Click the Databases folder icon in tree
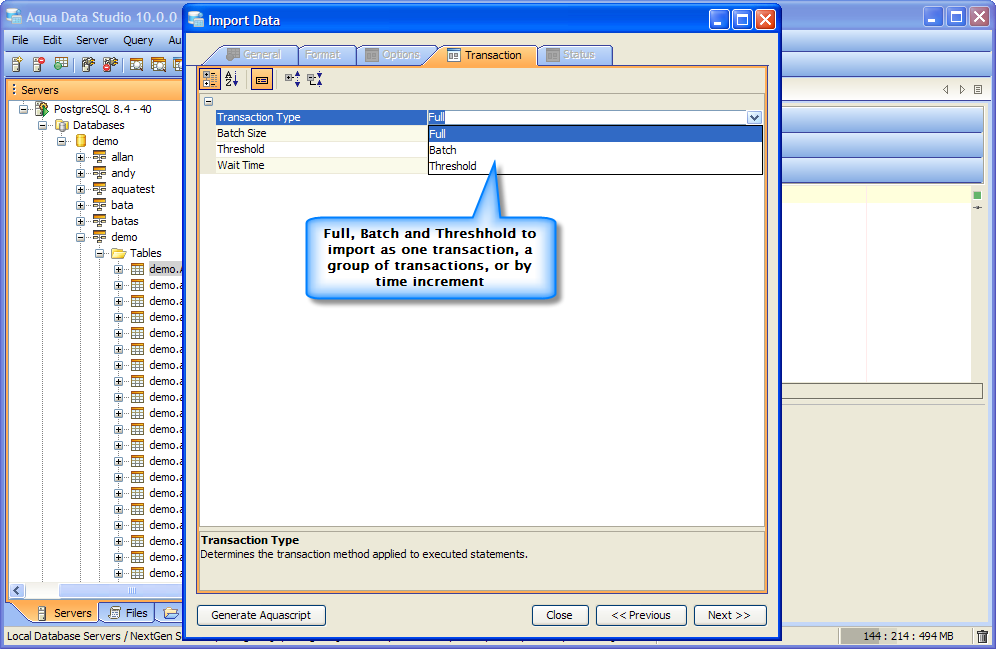 pos(62,125)
